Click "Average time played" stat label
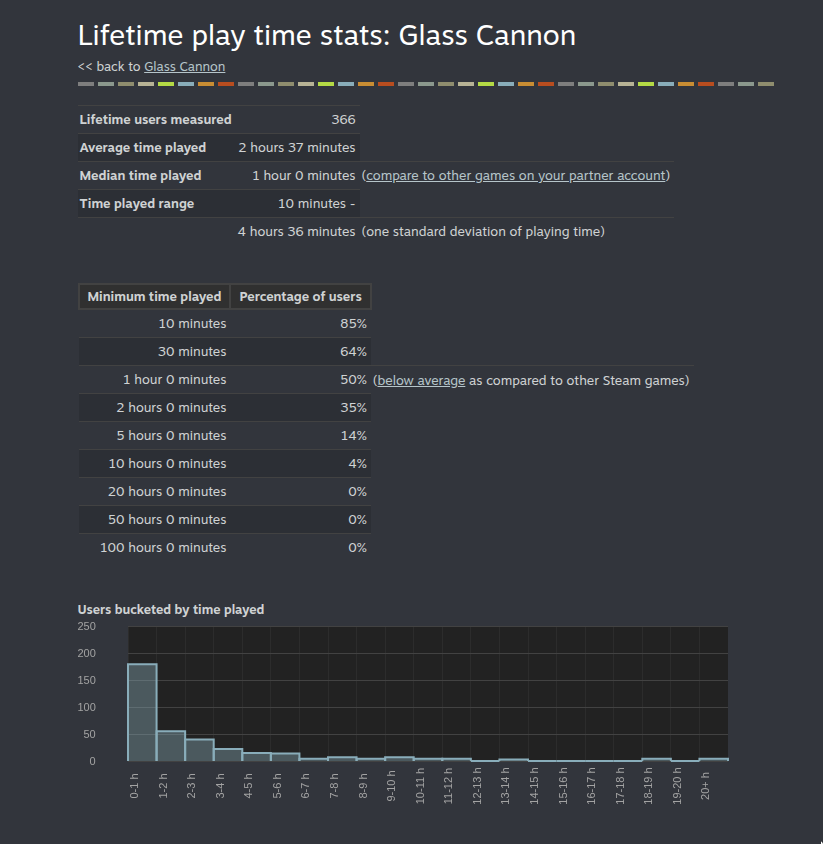This screenshot has height=844, width=823. [143, 147]
